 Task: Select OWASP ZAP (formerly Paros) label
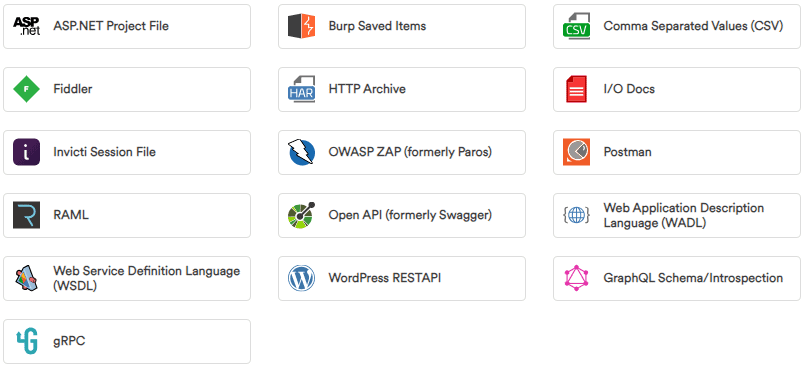tap(410, 152)
